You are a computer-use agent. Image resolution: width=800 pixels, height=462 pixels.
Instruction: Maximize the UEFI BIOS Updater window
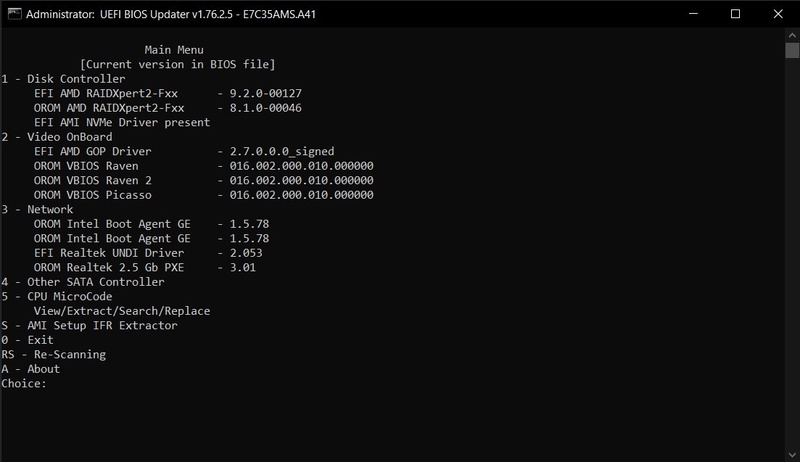click(x=736, y=14)
